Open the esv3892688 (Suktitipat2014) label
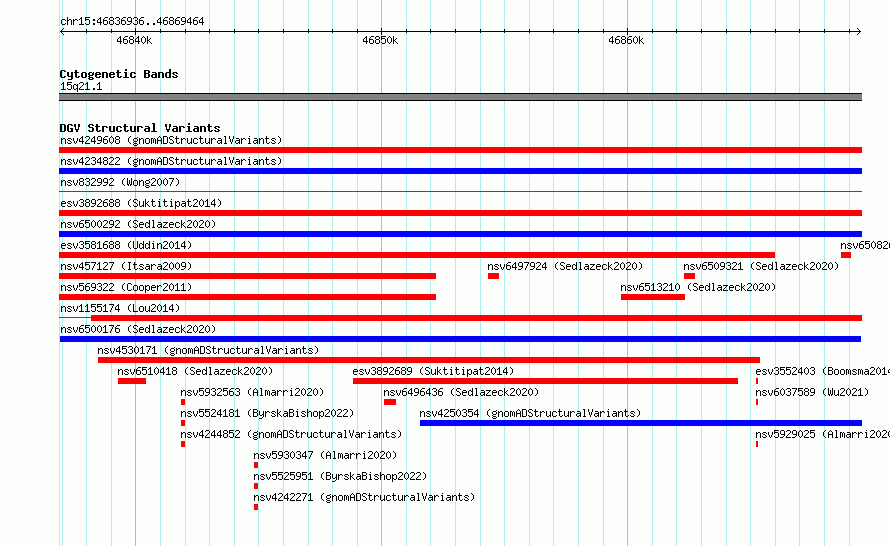890x546 pixels. [x=141, y=203]
